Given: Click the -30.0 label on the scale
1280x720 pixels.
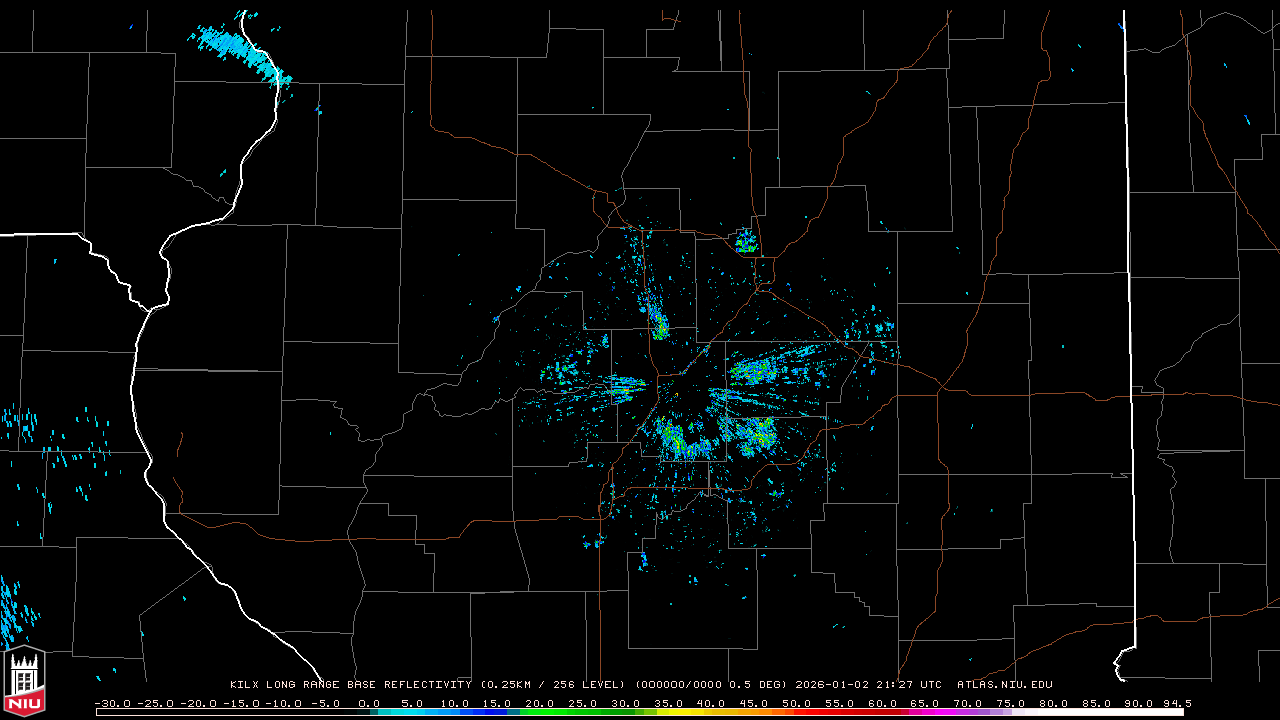Looking at the screenshot, I should point(111,703).
